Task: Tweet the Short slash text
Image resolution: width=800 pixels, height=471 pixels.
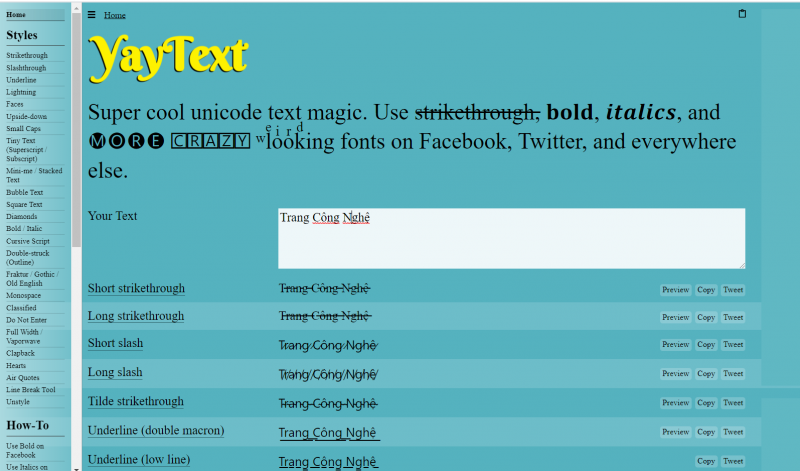Action: point(733,344)
